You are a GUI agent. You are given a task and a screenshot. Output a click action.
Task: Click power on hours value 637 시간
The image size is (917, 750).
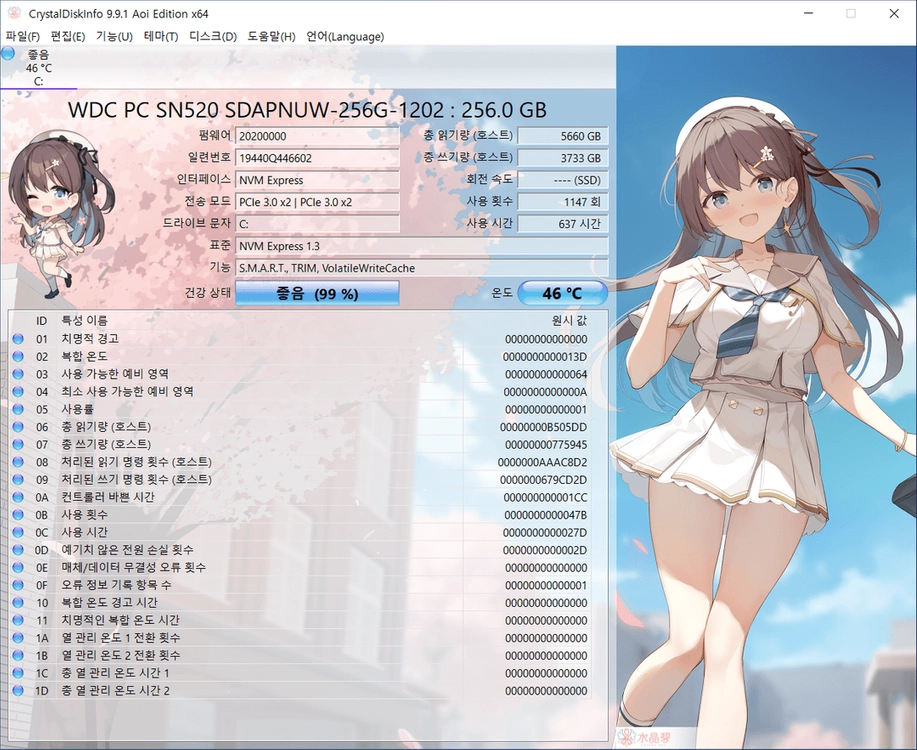click(563, 223)
